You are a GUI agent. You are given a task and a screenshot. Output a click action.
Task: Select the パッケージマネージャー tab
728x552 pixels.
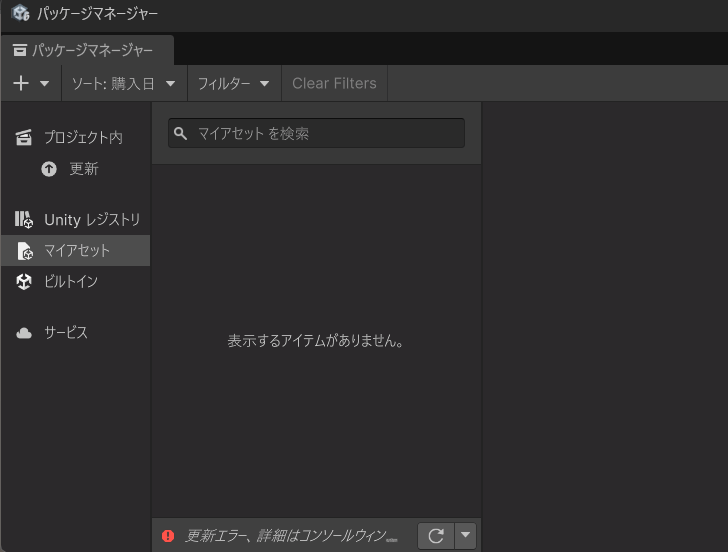click(87, 50)
